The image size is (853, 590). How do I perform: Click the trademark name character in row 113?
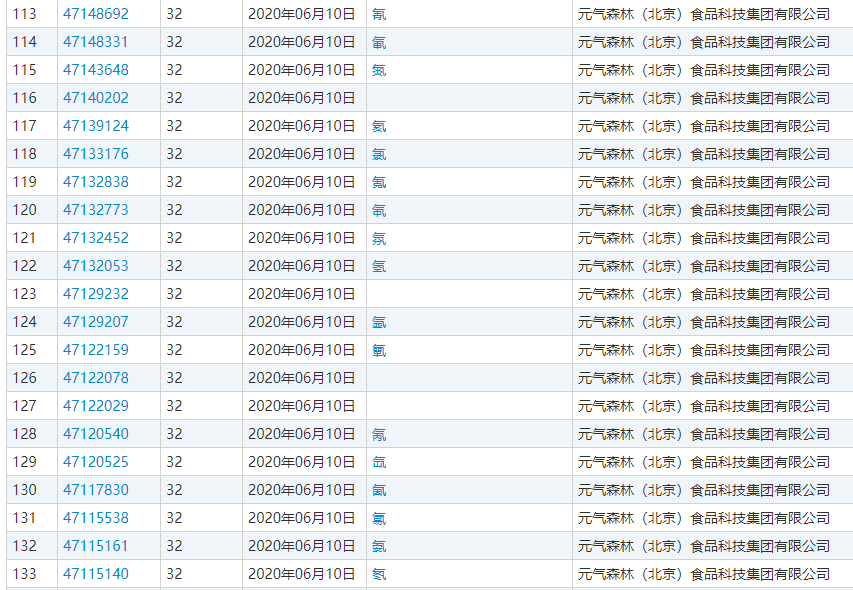379,15
